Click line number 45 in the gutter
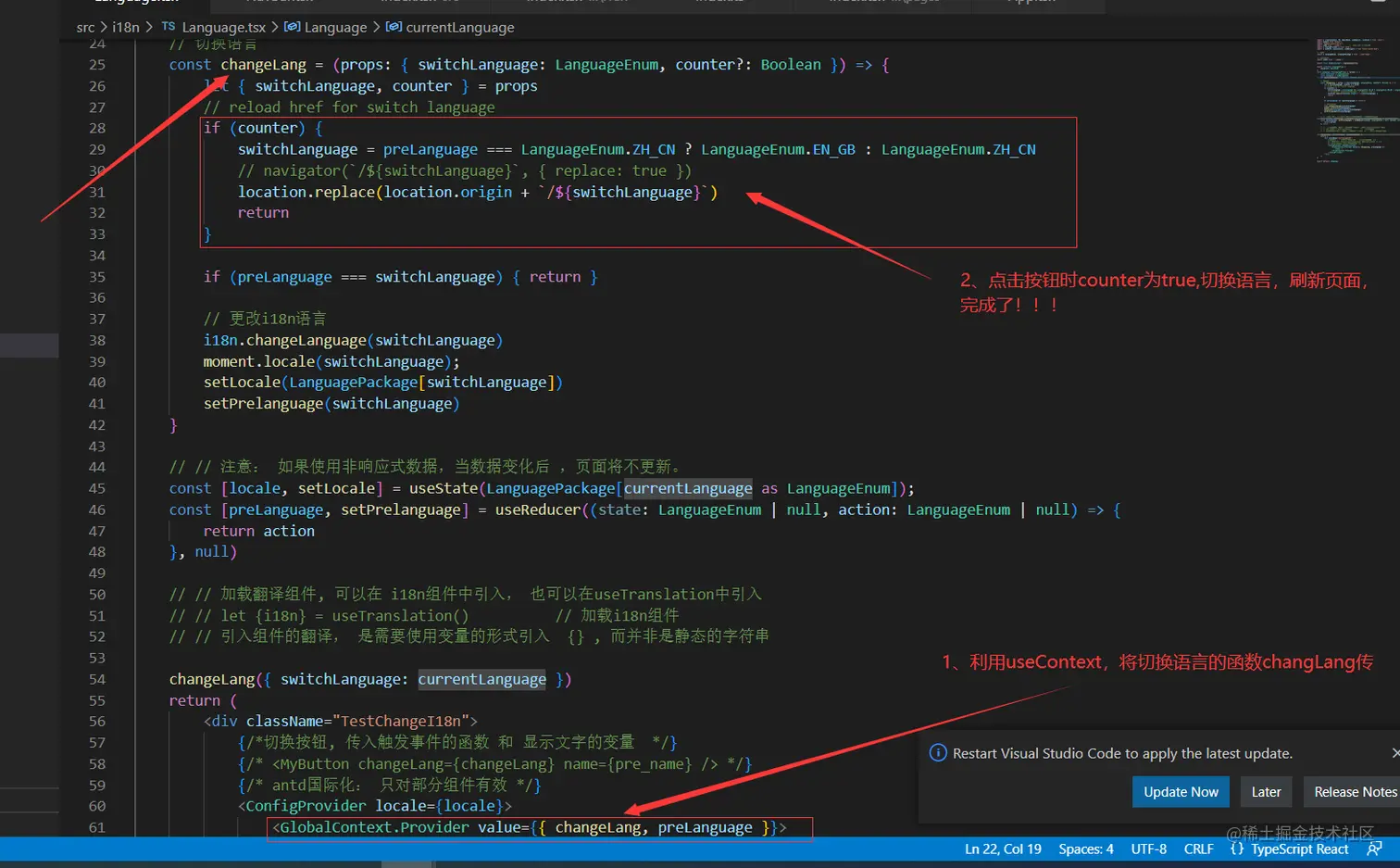Image resolution: width=1400 pixels, height=868 pixels. tap(97, 488)
